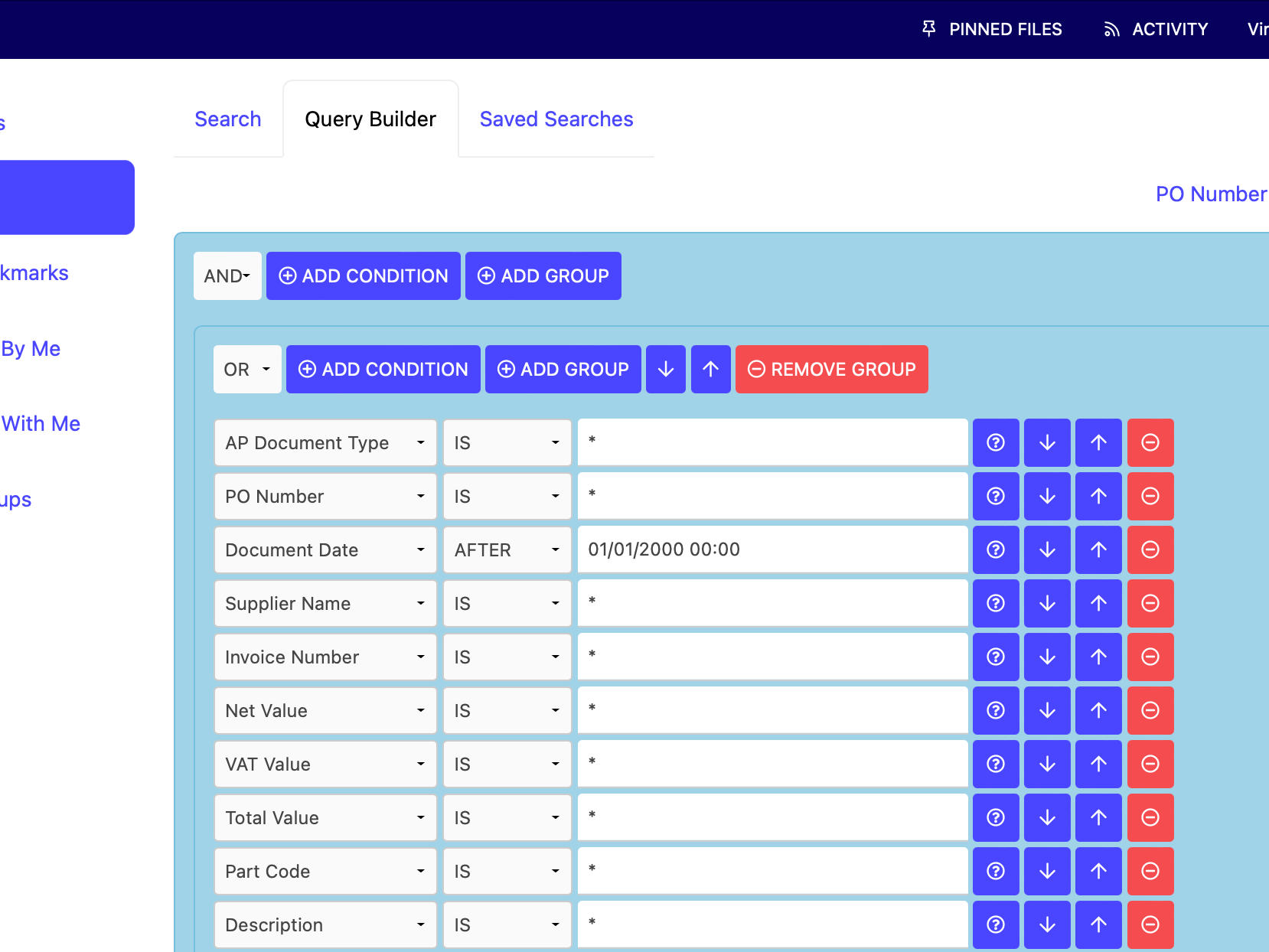Open IS operator dropdown for Description
The height and width of the screenshot is (952, 1269).
(x=507, y=924)
